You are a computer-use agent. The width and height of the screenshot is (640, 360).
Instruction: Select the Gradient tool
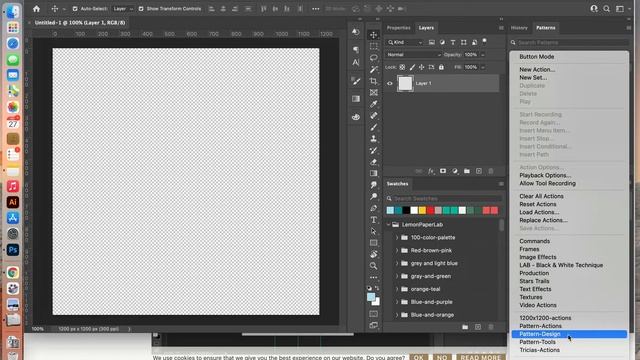pyautogui.click(x=373, y=173)
